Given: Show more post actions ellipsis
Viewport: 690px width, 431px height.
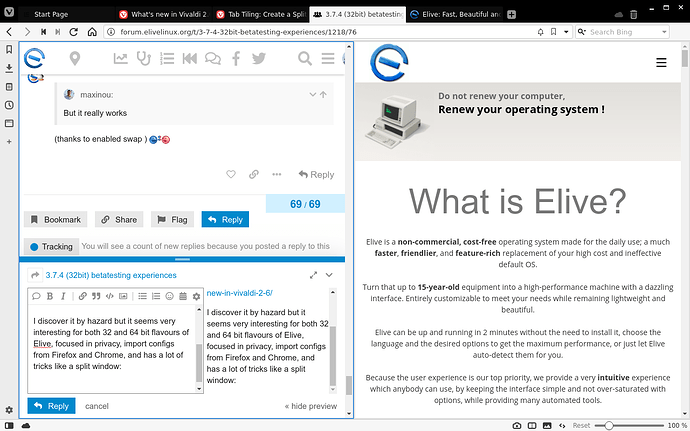Looking at the screenshot, I should coord(276,174).
